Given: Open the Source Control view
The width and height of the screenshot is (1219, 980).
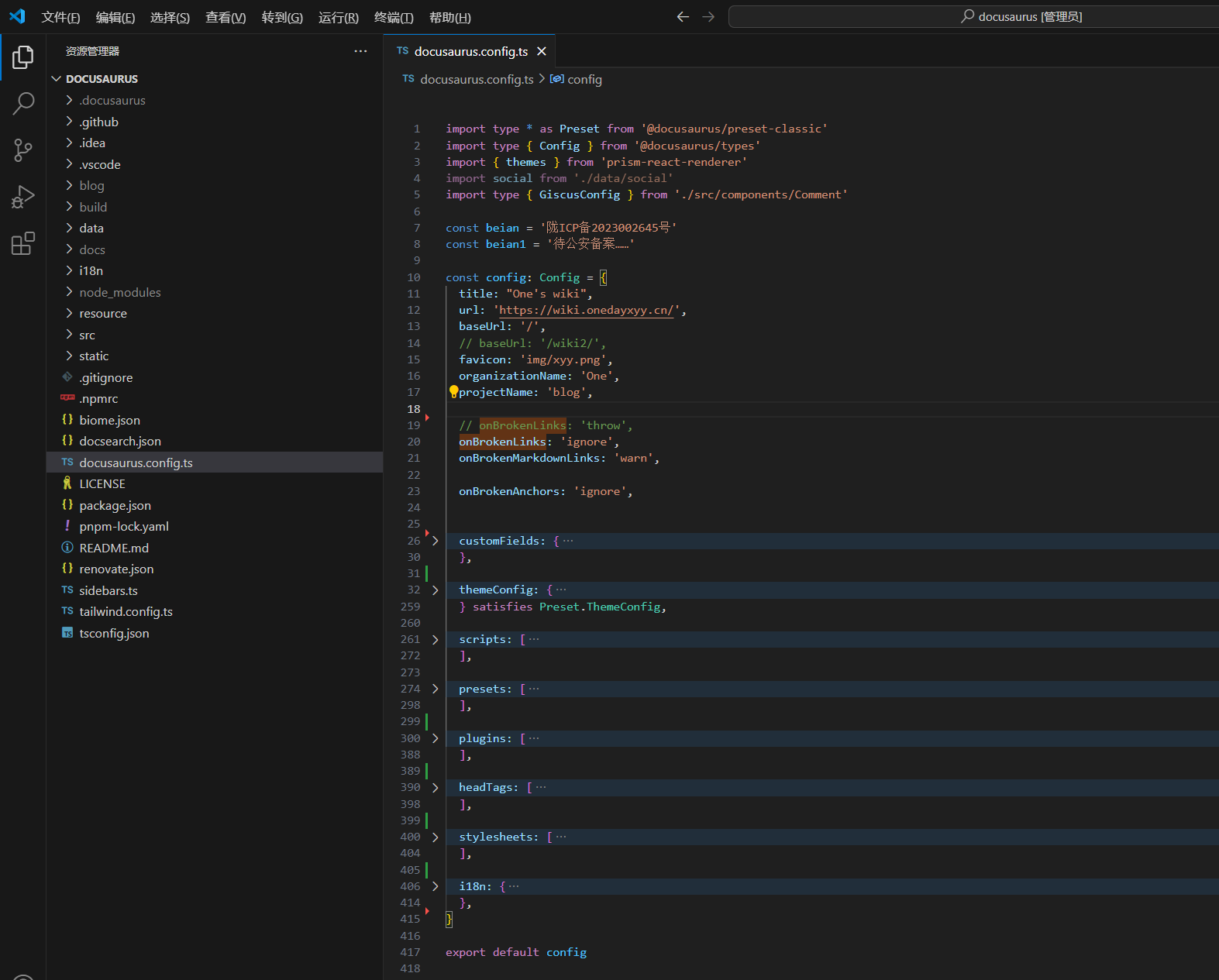Looking at the screenshot, I should [x=23, y=150].
